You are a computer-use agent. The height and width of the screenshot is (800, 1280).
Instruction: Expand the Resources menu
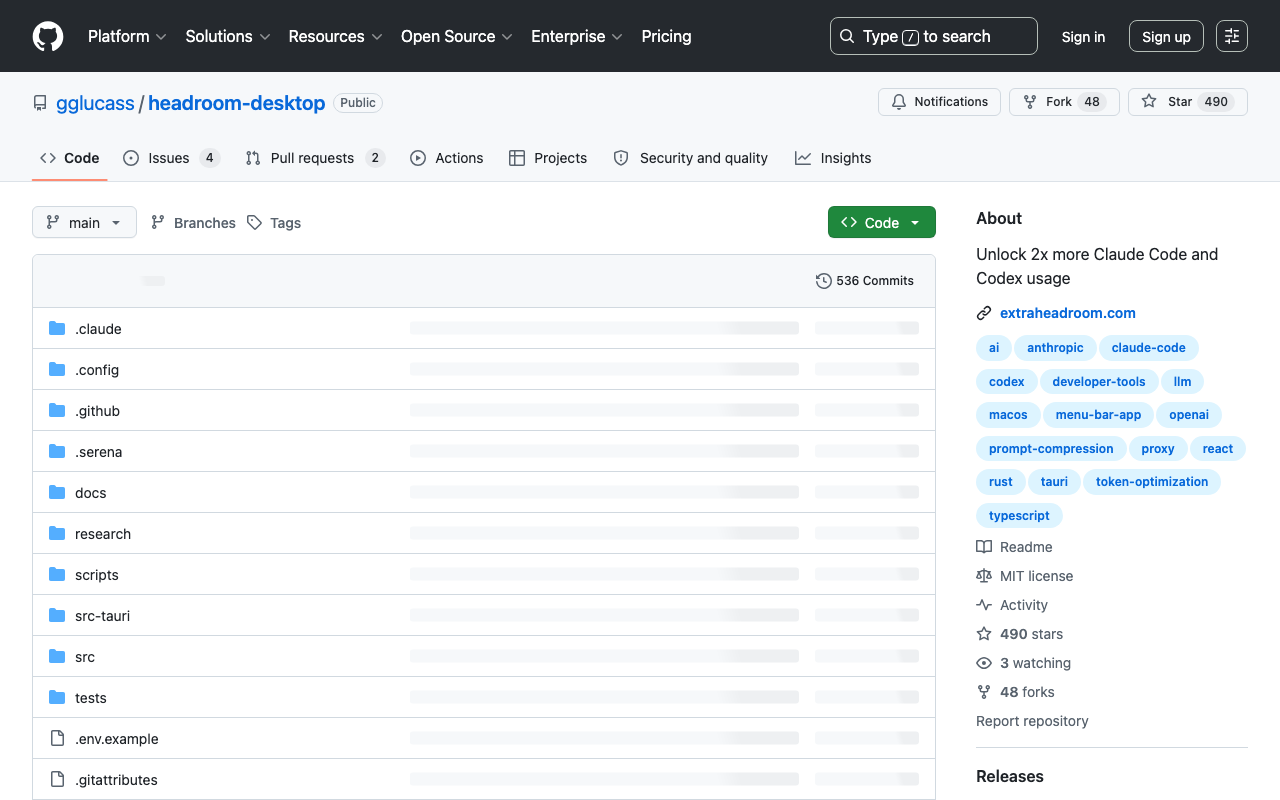[x=335, y=36]
